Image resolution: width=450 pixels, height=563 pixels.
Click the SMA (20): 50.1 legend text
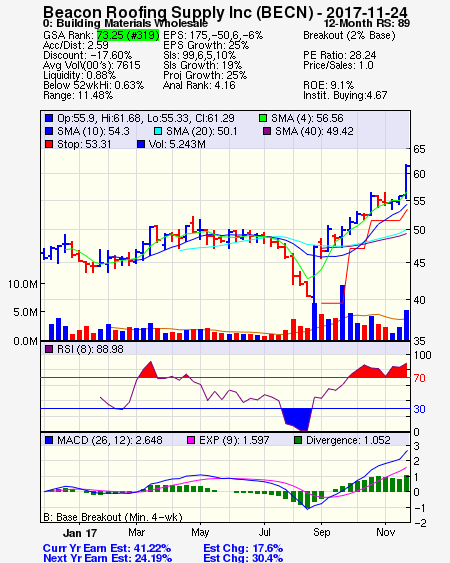point(201,131)
